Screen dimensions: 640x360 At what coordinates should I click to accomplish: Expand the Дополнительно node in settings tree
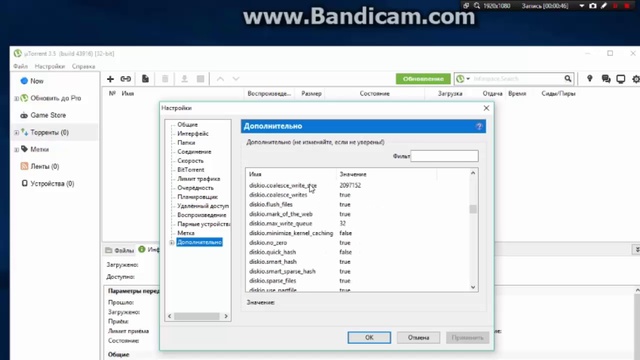coord(172,242)
